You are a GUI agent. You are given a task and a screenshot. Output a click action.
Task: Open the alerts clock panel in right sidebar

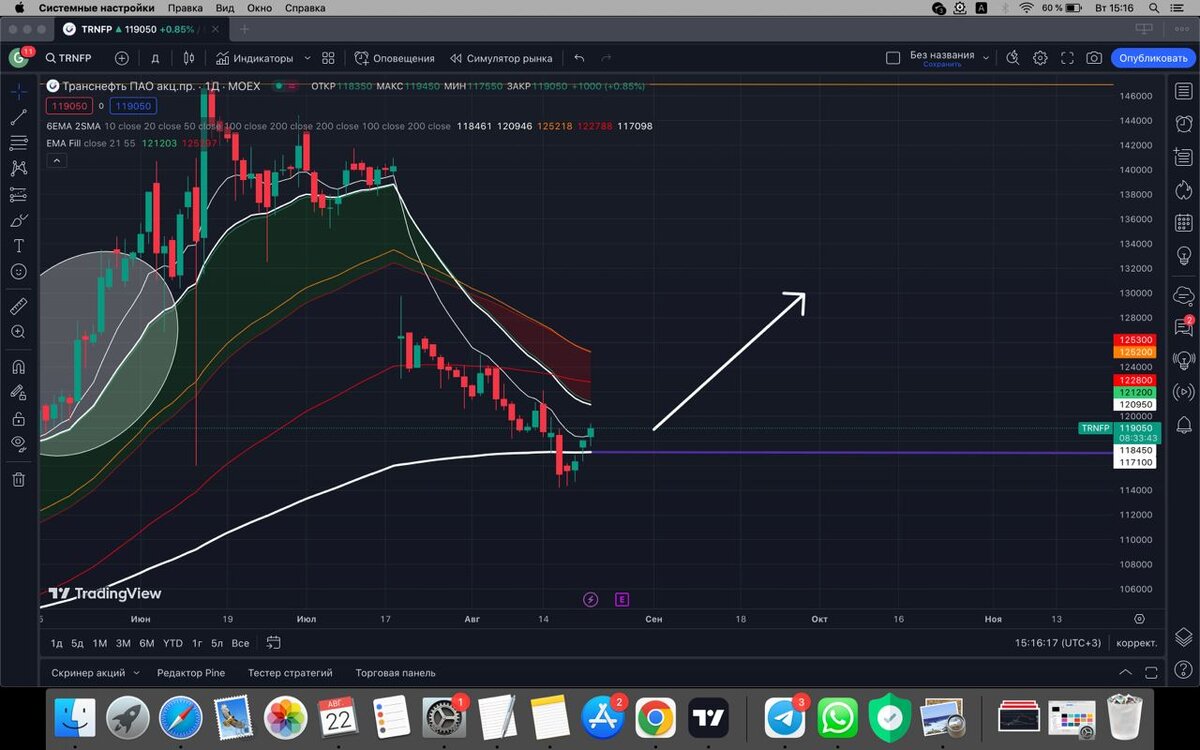(x=1184, y=123)
